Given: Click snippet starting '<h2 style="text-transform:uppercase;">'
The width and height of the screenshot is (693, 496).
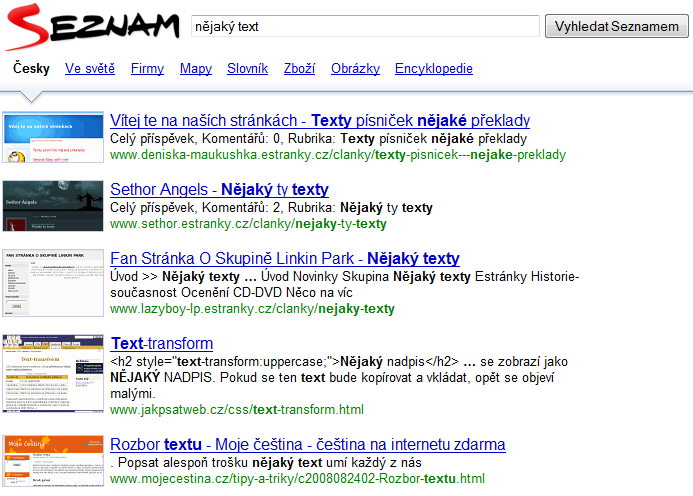Looking at the screenshot, I should click(339, 378).
